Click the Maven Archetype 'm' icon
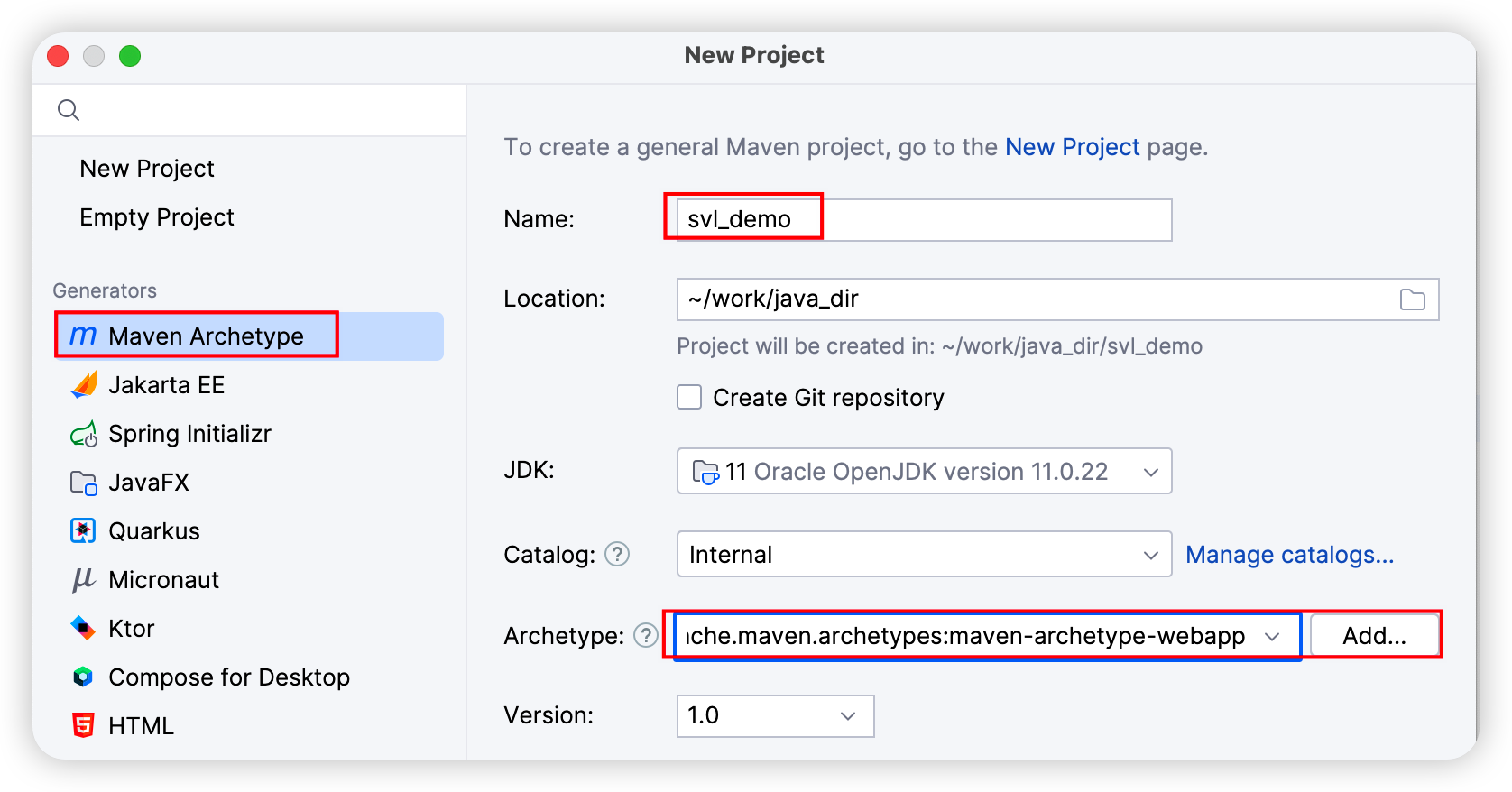1512x792 pixels. click(83, 336)
